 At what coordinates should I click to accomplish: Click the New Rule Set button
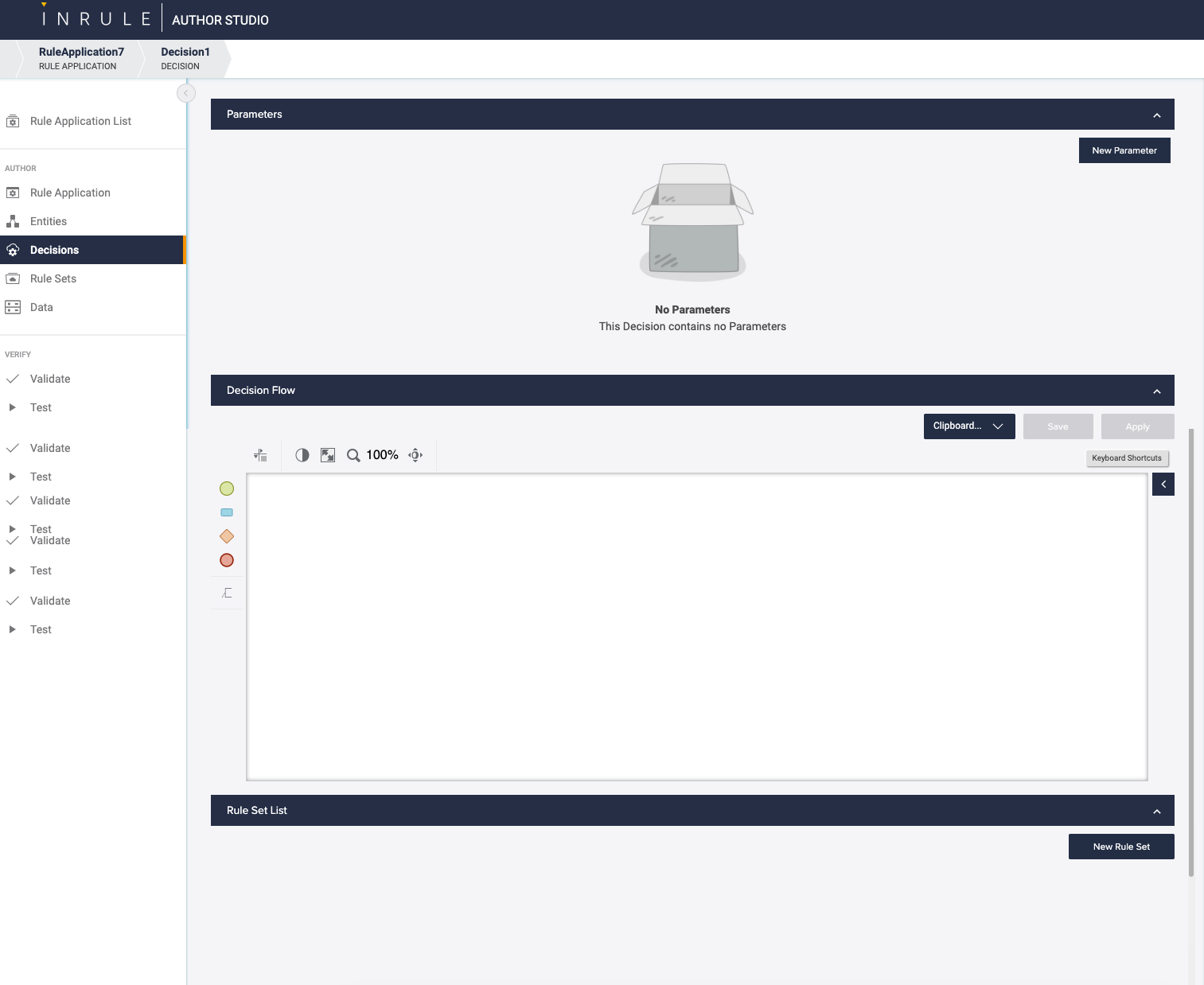(x=1120, y=847)
